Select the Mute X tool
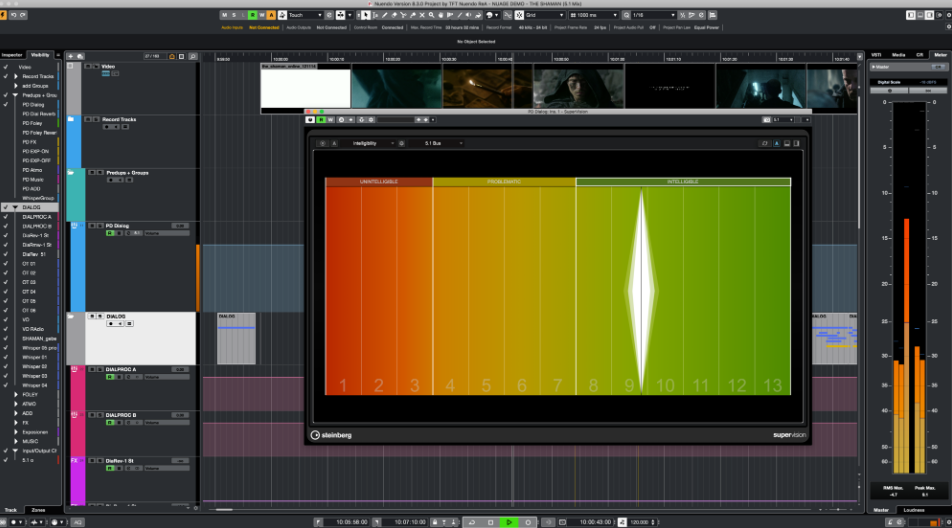The image size is (952, 528). click(x=422, y=15)
